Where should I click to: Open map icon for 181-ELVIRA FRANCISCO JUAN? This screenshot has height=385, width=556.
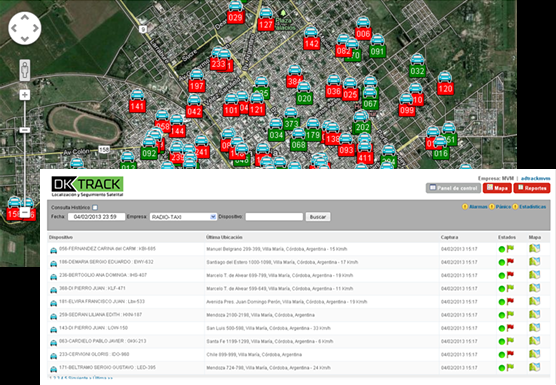point(534,301)
